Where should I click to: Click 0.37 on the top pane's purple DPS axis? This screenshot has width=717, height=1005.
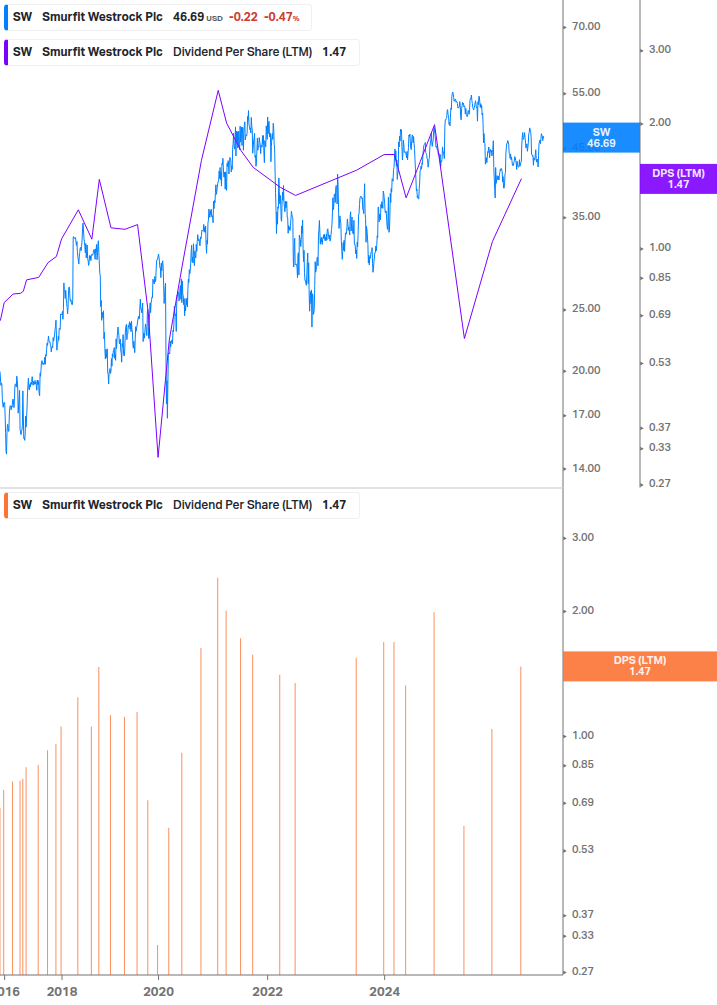[660, 428]
